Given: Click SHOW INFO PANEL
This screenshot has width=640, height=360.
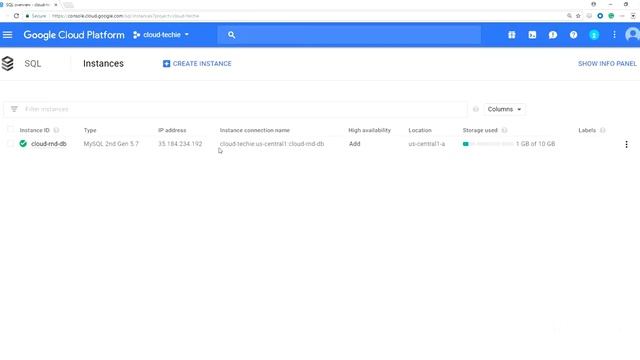Looking at the screenshot, I should click(607, 64).
